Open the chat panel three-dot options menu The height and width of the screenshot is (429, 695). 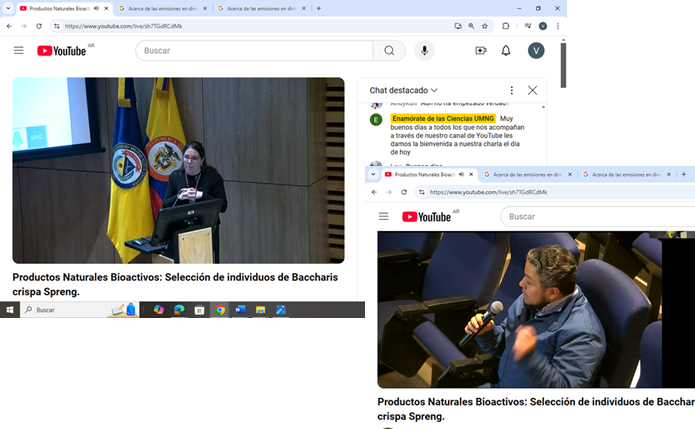[x=512, y=90]
